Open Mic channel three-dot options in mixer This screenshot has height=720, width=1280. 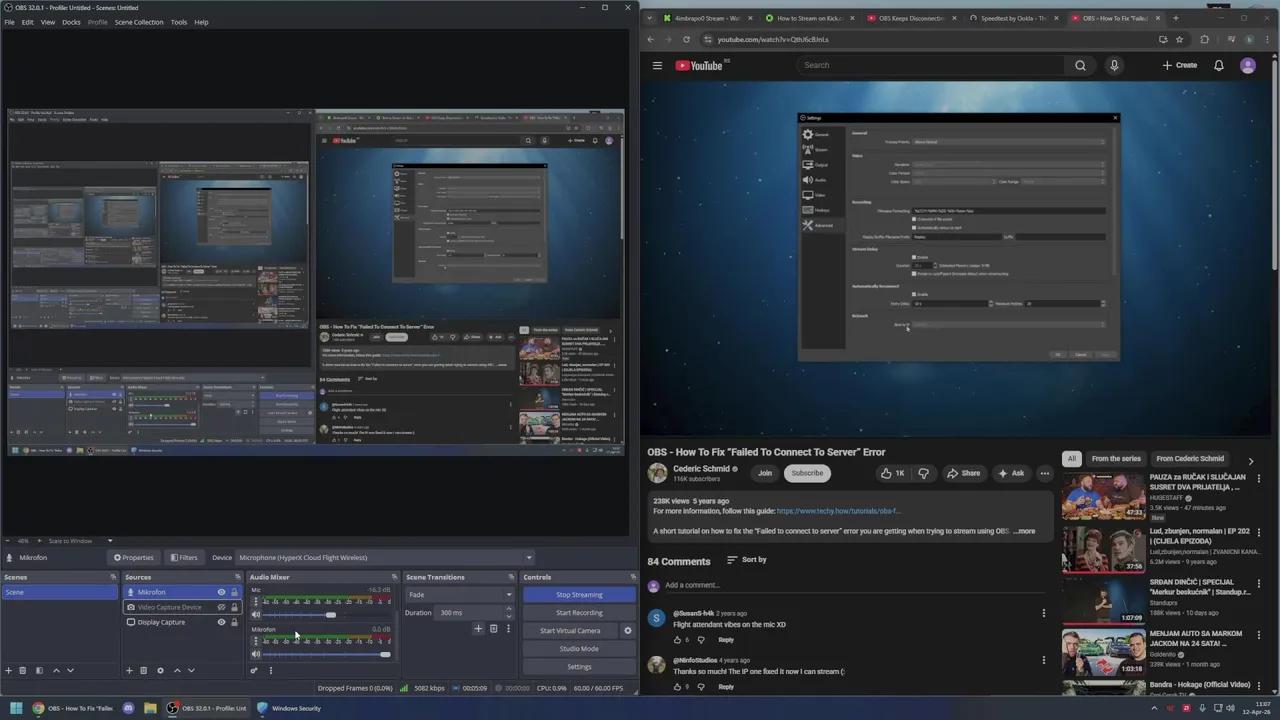(255, 602)
